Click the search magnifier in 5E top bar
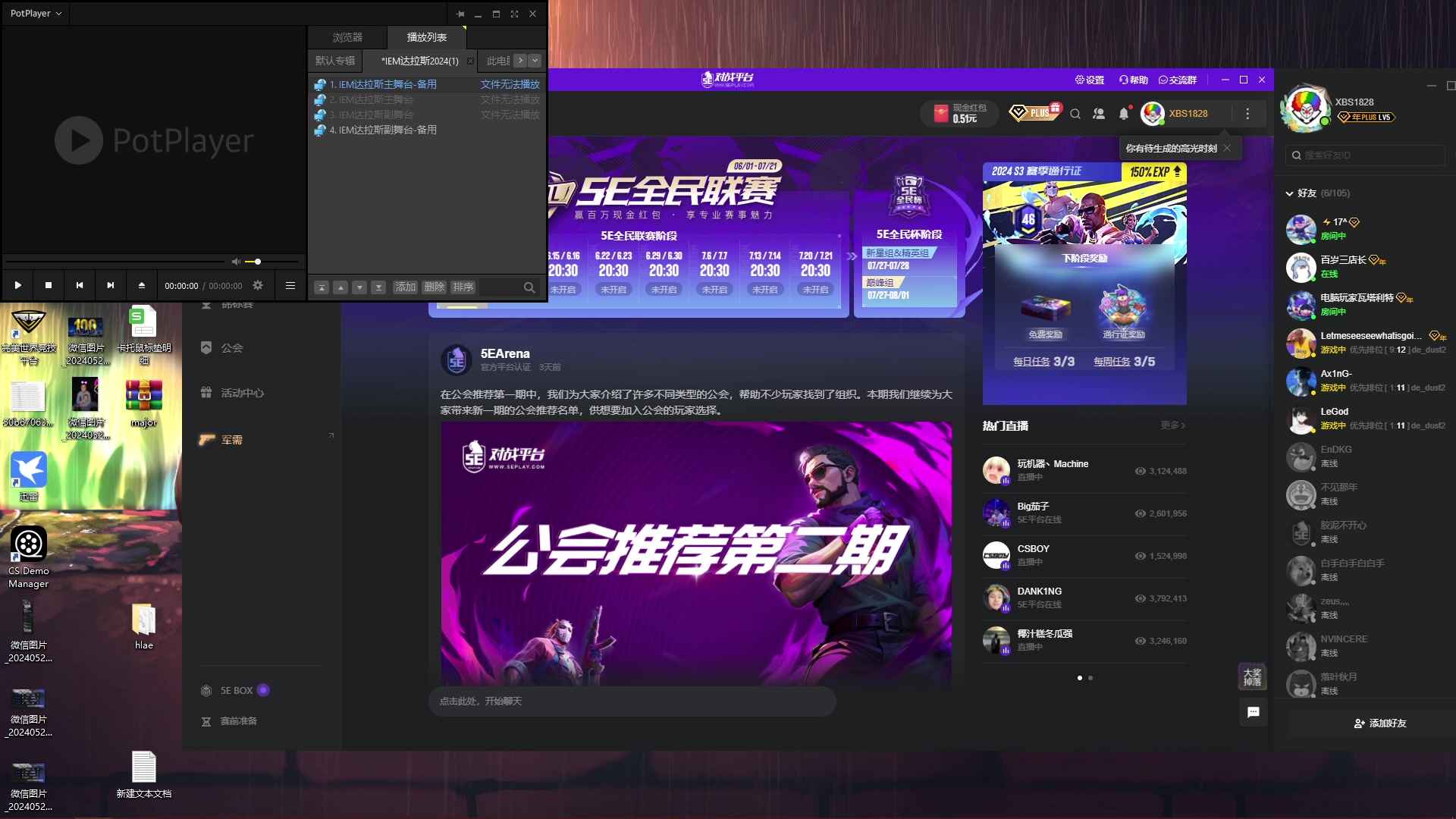 click(x=1075, y=114)
